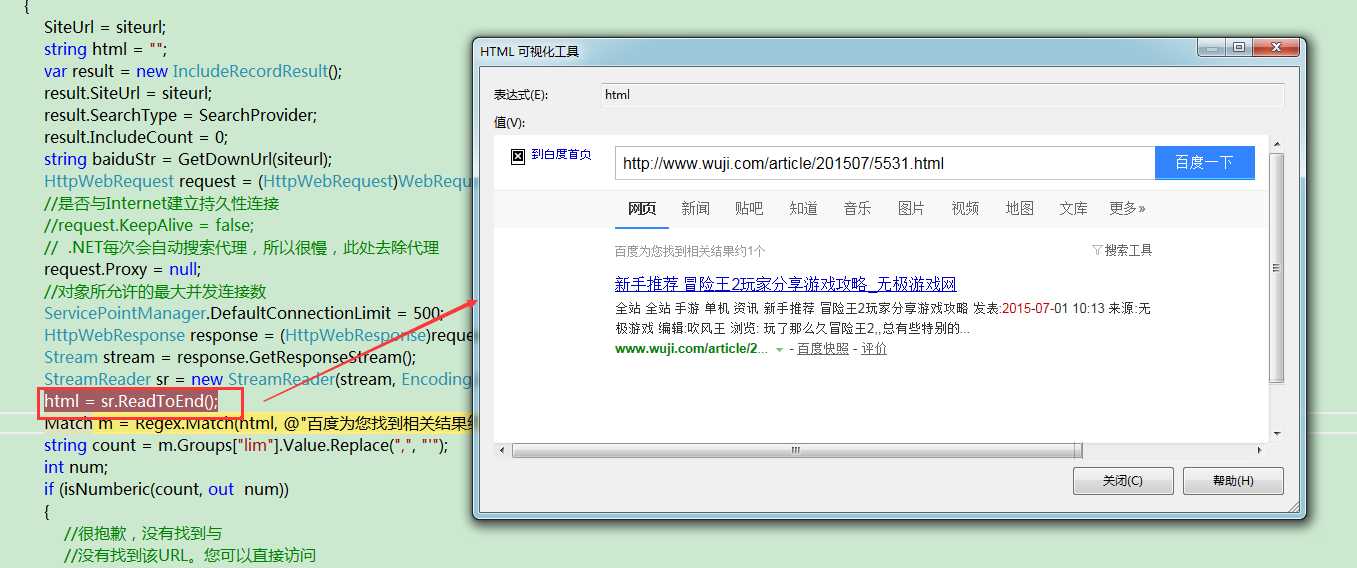Viewport: 1357px width, 568px height.
Task: Open the result link 新手推荐 冒险王2玩家分享游戏攻略
Action: click(x=786, y=284)
